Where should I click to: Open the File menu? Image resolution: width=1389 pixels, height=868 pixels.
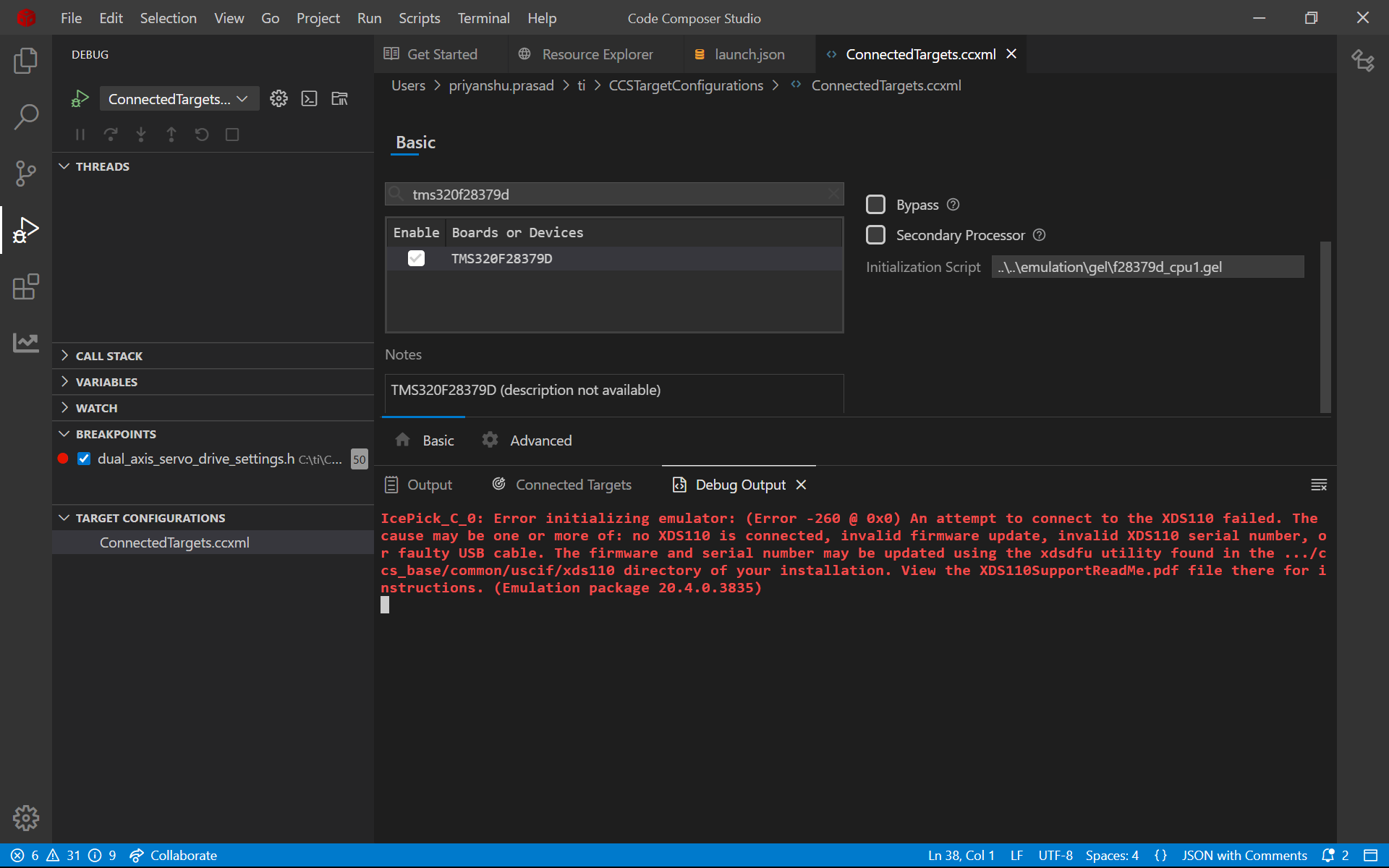(71, 18)
